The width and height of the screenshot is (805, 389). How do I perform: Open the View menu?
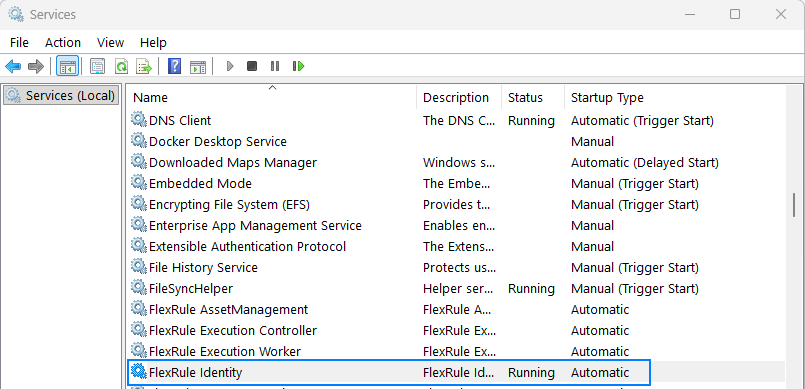click(x=110, y=43)
